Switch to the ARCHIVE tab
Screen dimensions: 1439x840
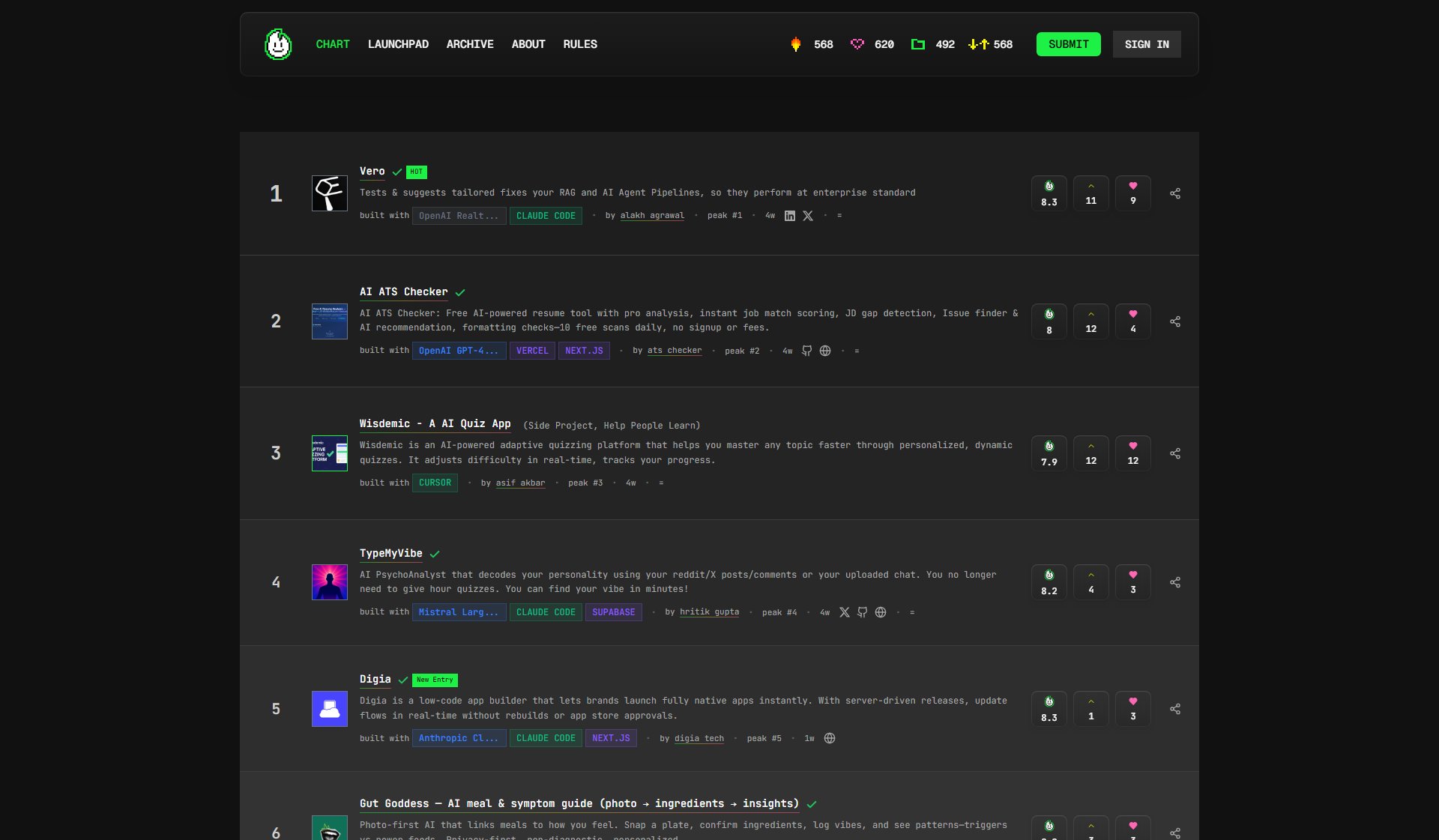pyautogui.click(x=470, y=44)
